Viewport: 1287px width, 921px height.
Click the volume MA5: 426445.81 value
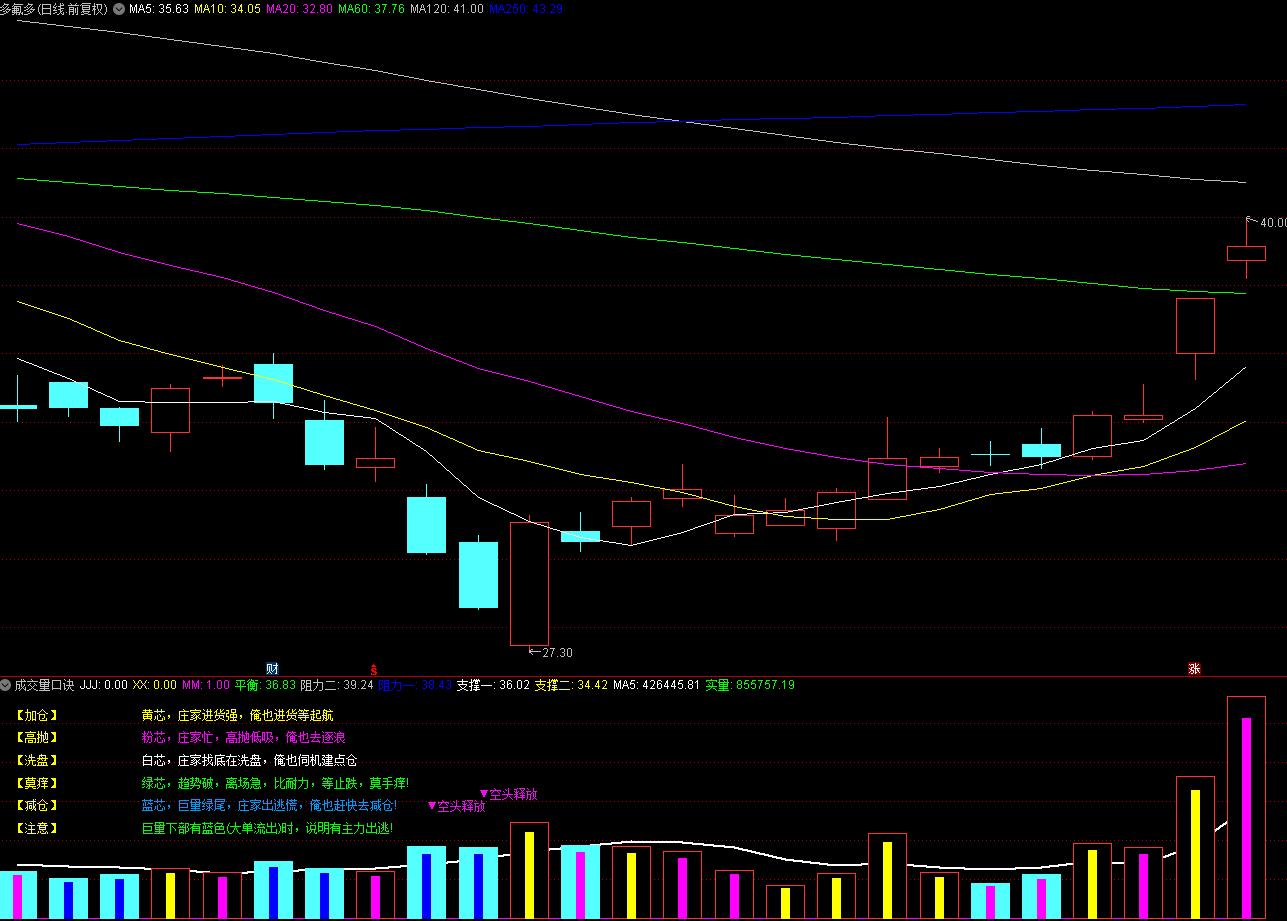click(657, 685)
